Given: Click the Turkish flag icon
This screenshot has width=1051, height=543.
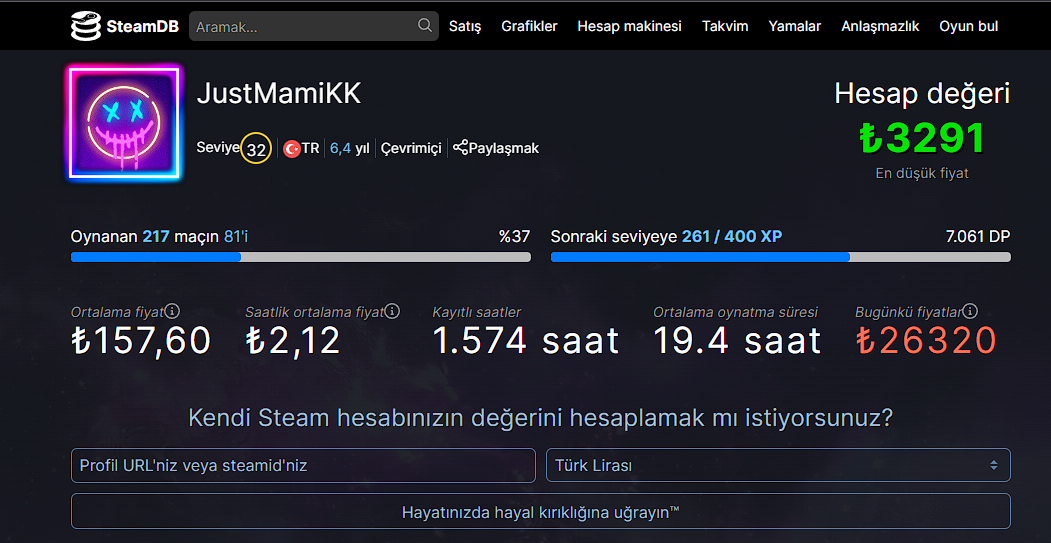Looking at the screenshot, I should point(292,148).
